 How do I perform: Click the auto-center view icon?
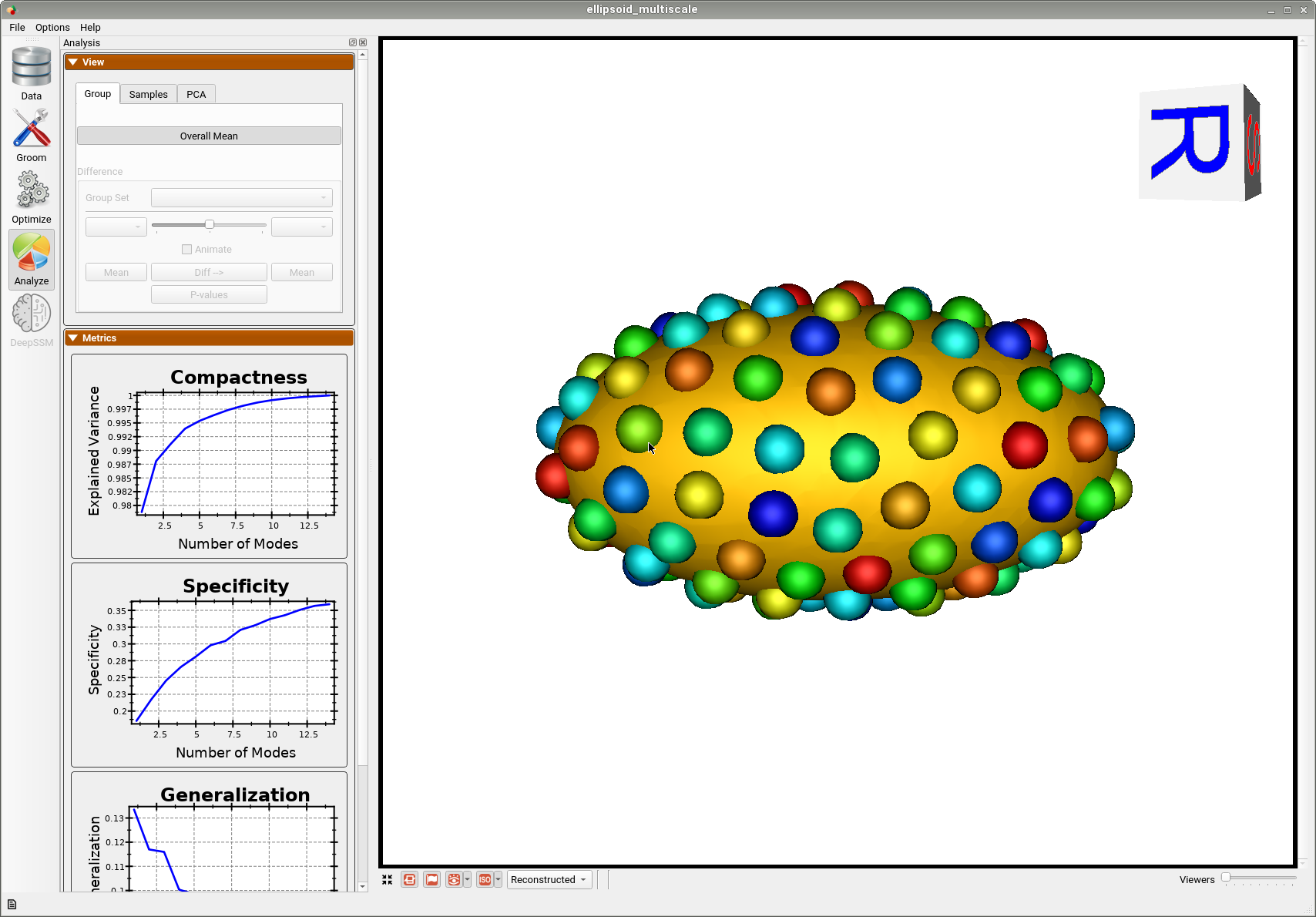tap(388, 879)
